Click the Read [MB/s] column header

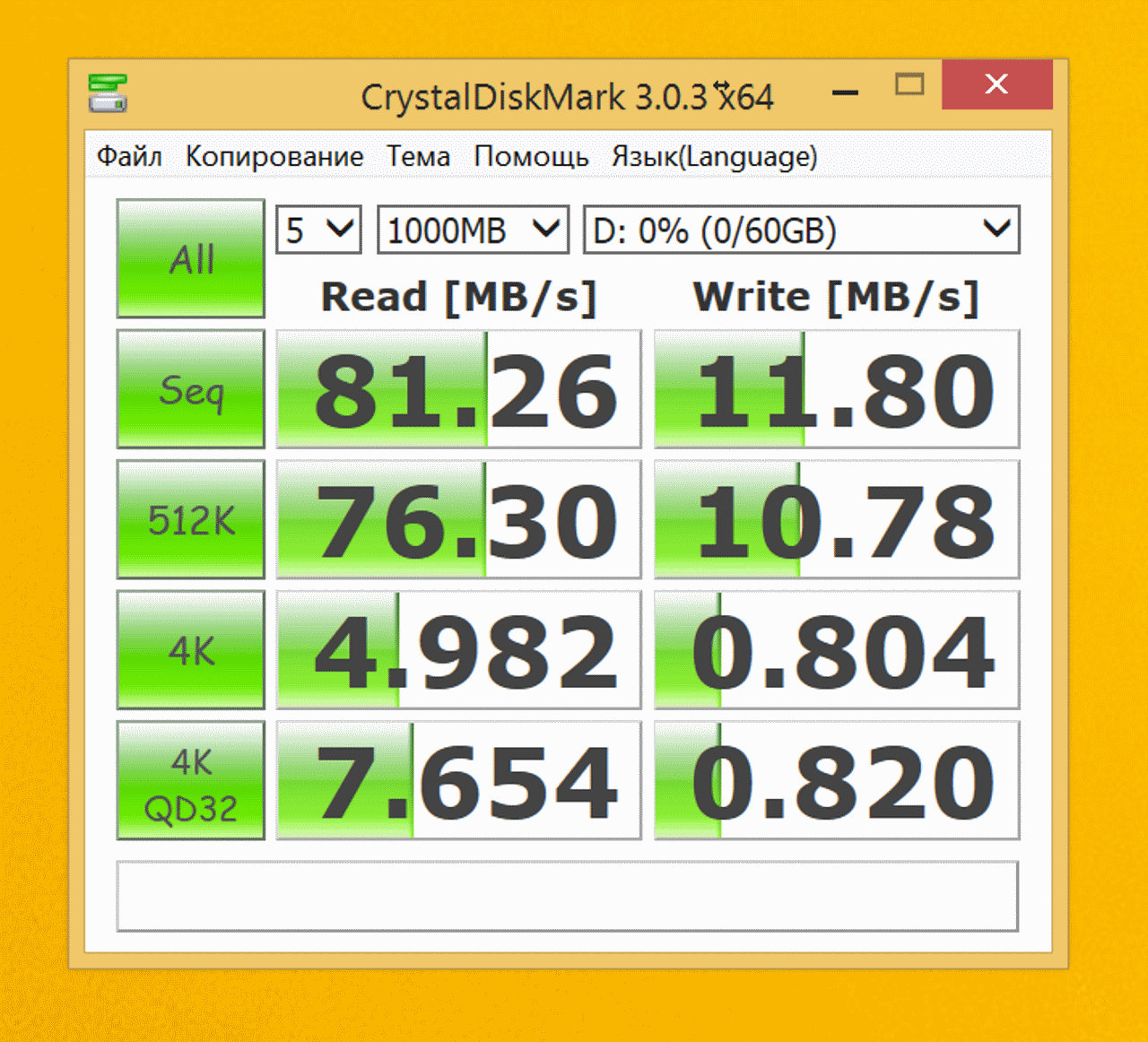click(458, 297)
